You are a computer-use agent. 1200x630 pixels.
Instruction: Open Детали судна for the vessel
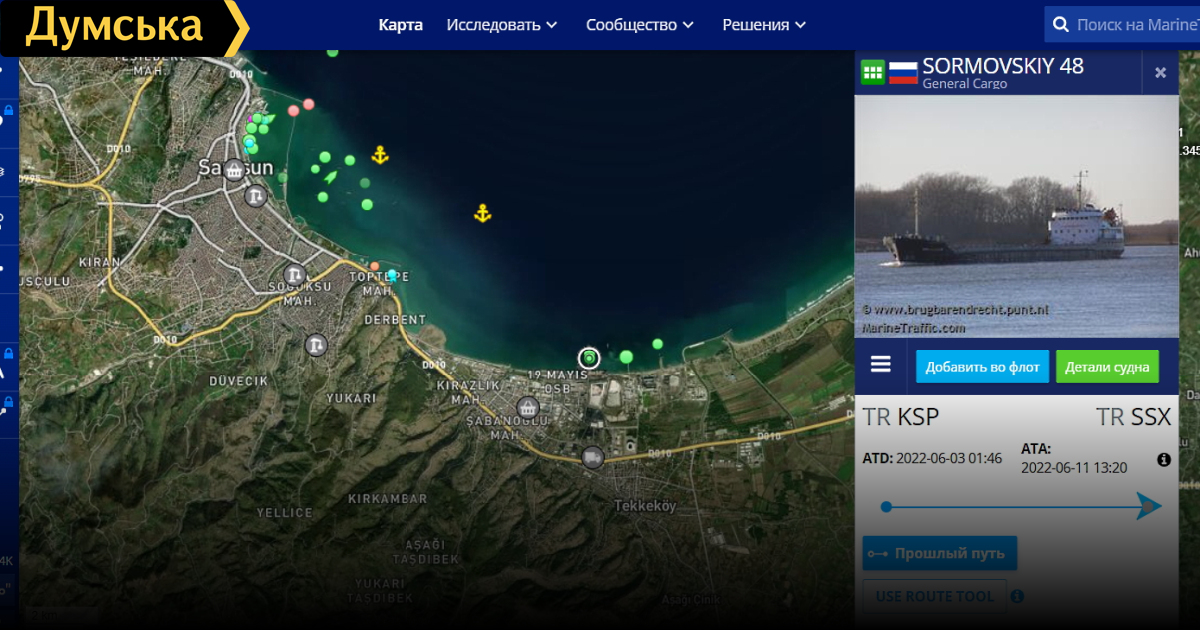[1107, 367]
